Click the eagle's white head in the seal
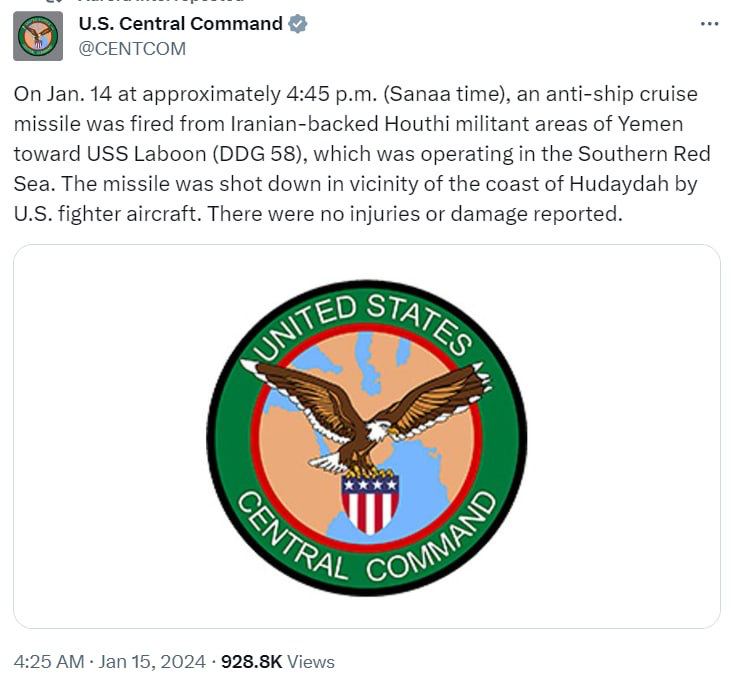 point(377,431)
